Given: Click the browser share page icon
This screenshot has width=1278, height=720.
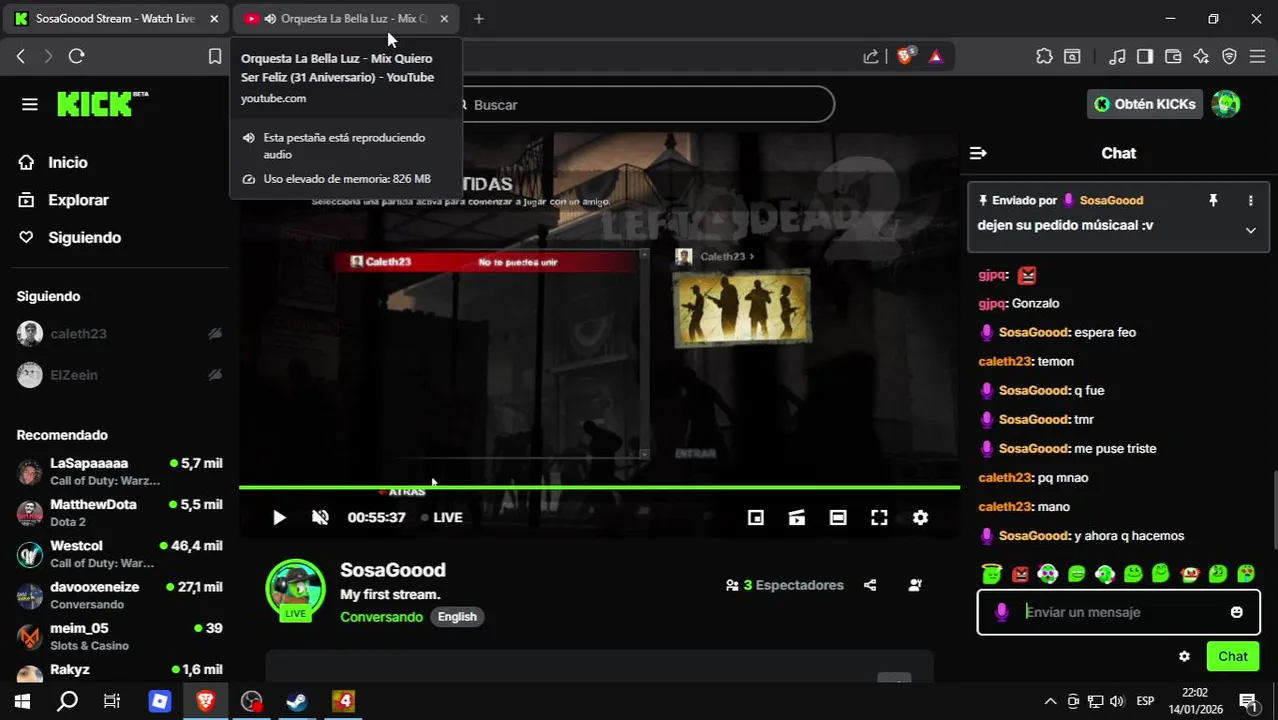Looking at the screenshot, I should (871, 57).
